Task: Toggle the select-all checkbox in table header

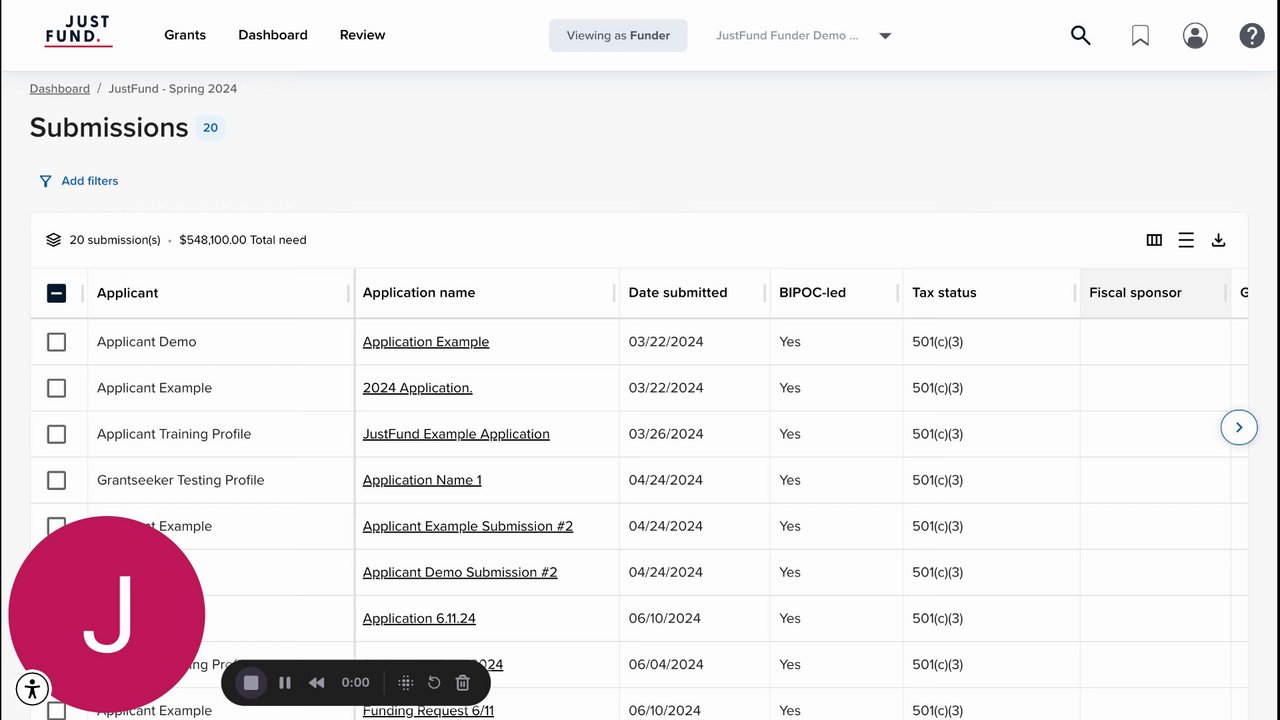Action: click(57, 293)
